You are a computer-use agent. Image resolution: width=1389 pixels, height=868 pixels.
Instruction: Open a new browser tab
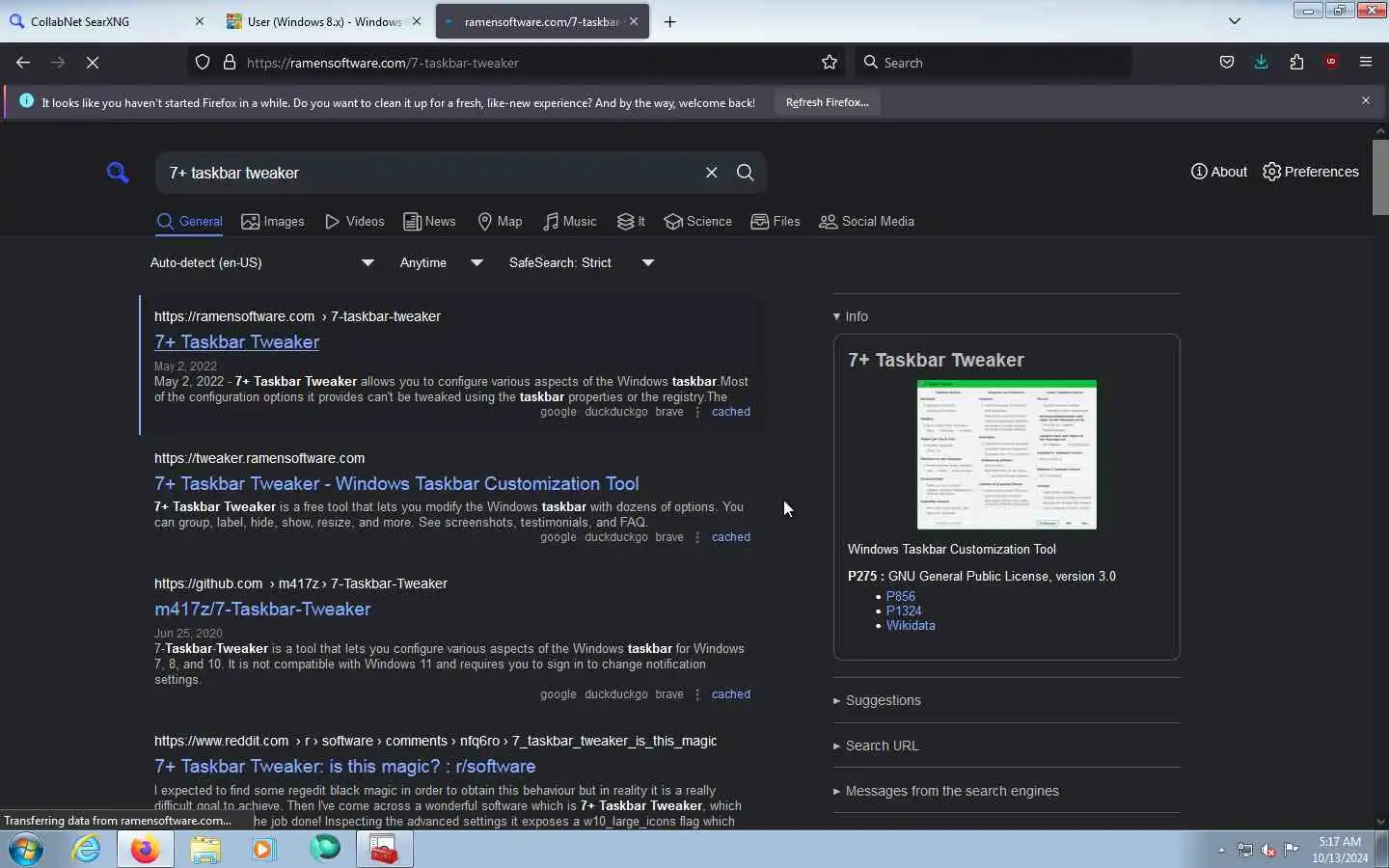(x=670, y=21)
